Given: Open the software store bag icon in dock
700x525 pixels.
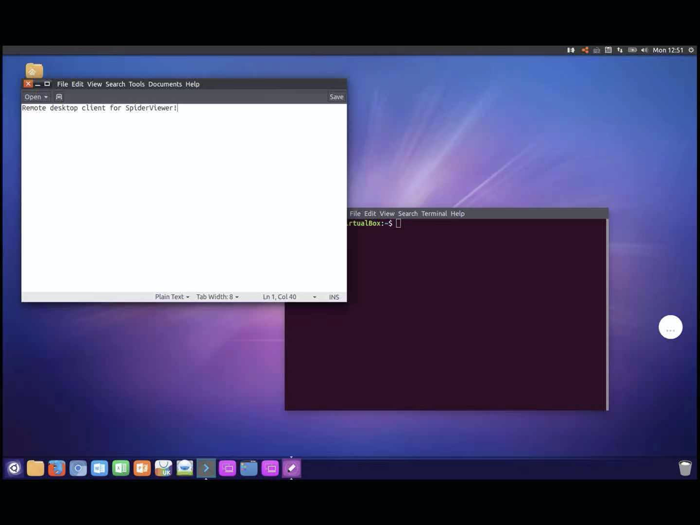Looking at the screenshot, I should [163, 468].
